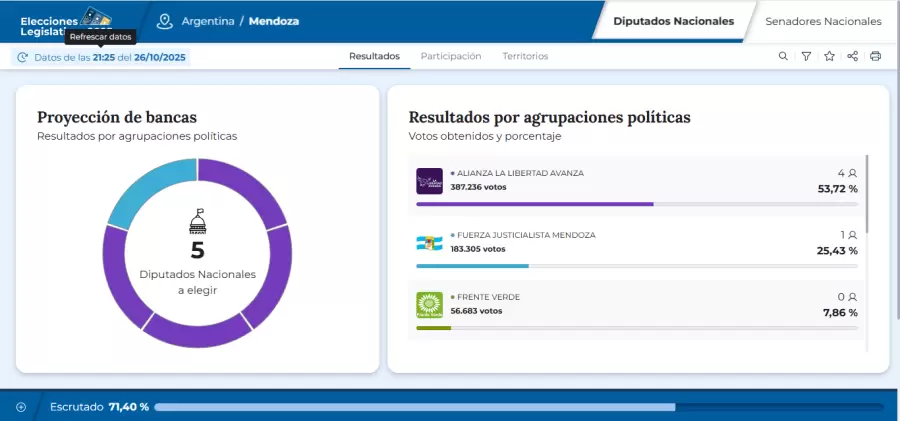This screenshot has height=421, width=900.
Task: Select the Resultados tab
Action: point(374,56)
